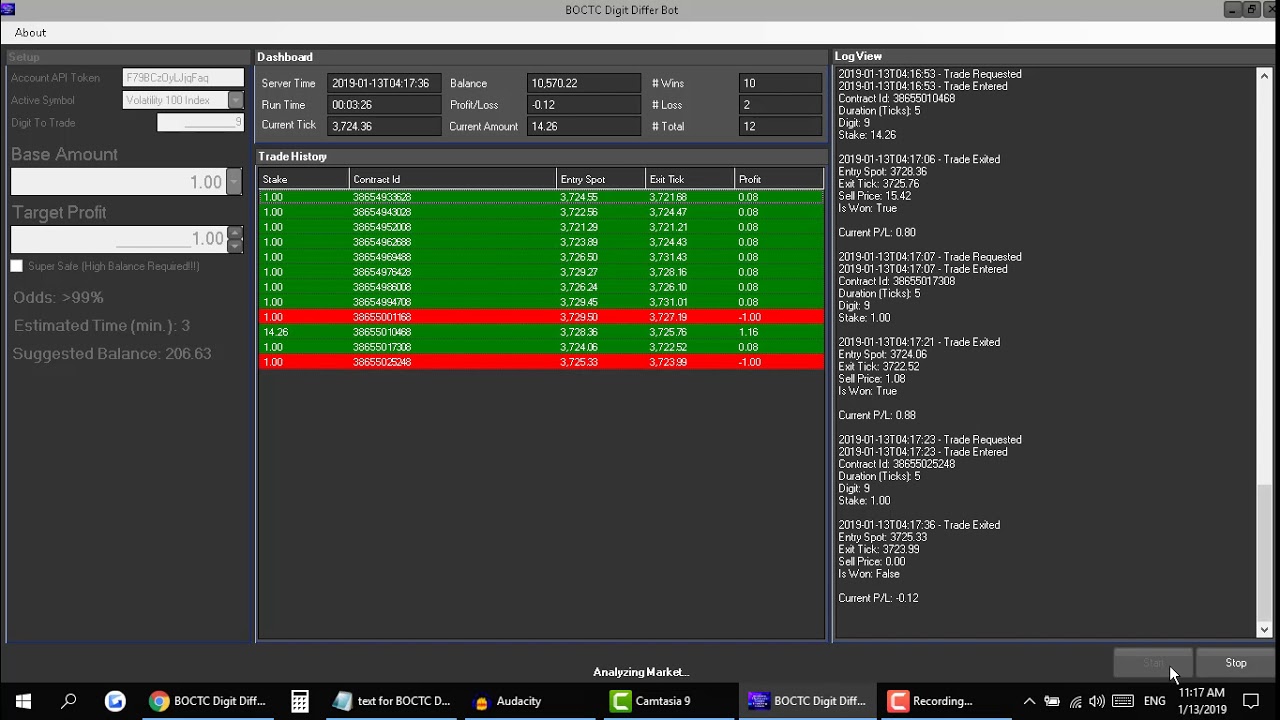Switch to BOCTC Digit Differ Bot taskbar item
This screenshot has height=720, width=1280.
[x=807, y=701]
